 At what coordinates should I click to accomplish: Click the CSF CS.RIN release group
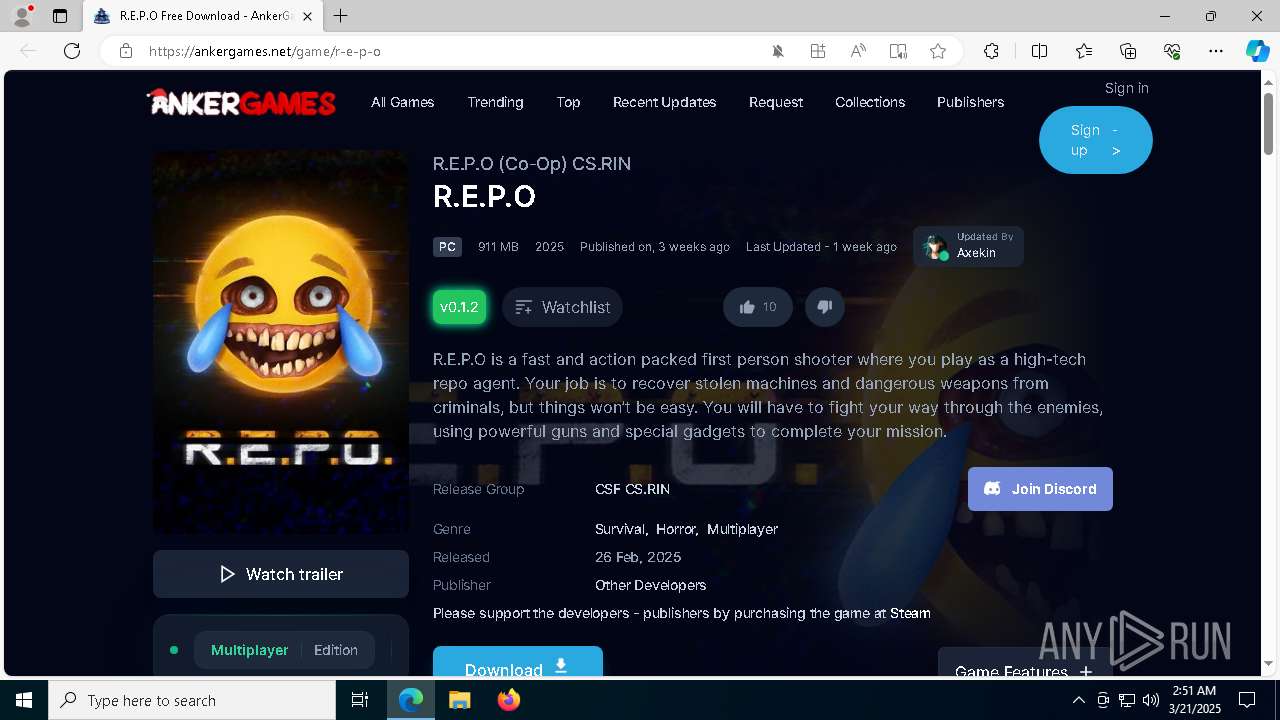click(632, 489)
